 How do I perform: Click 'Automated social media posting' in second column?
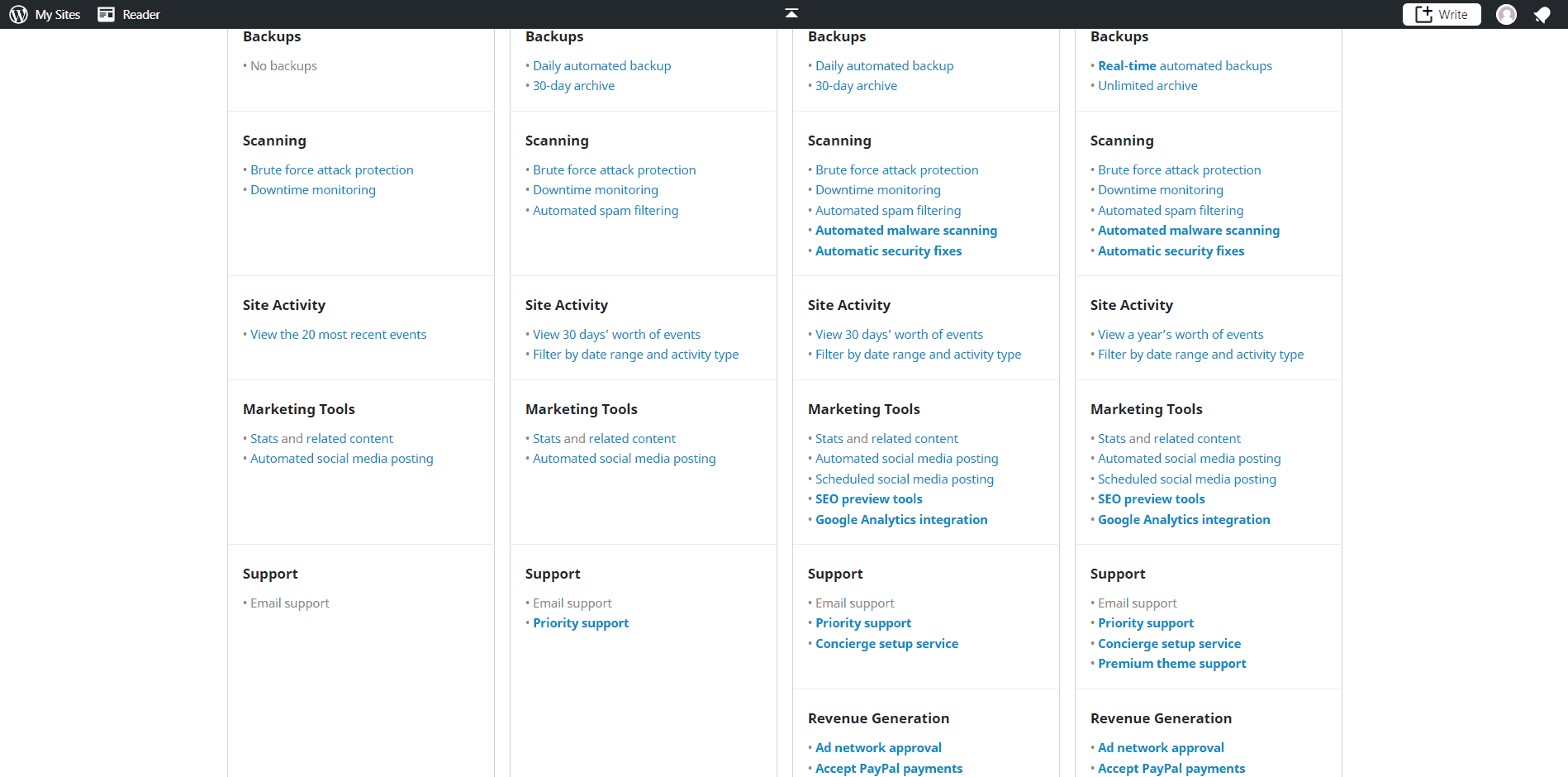(625, 459)
